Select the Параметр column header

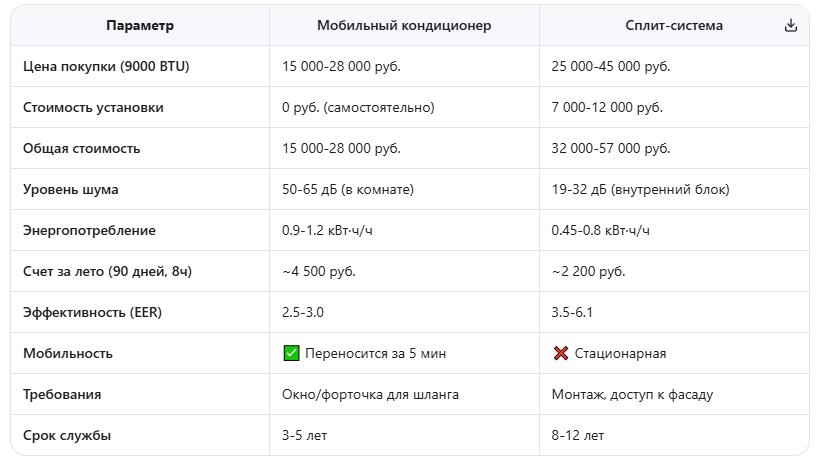pos(140,25)
